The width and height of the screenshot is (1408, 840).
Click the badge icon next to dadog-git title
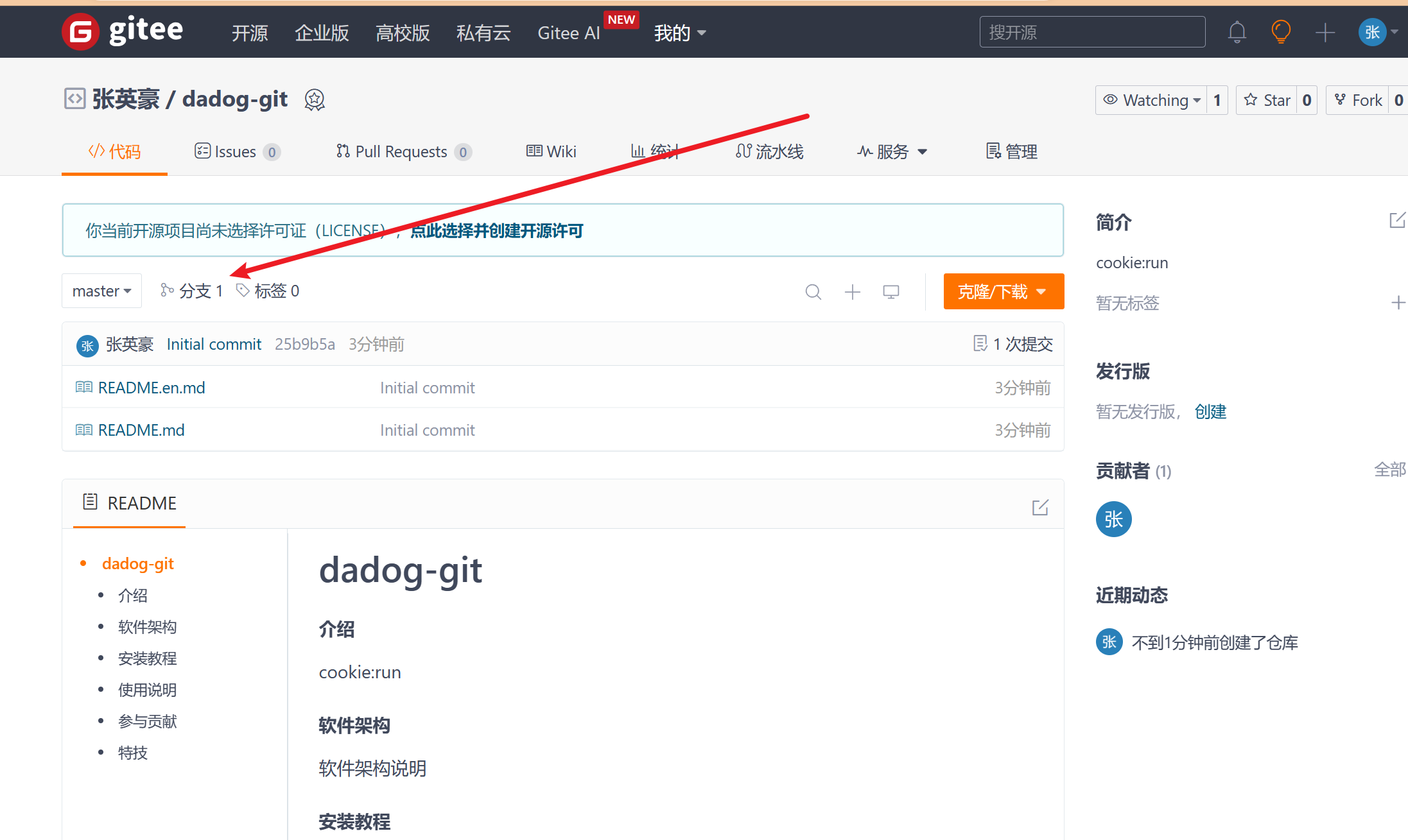coord(314,100)
